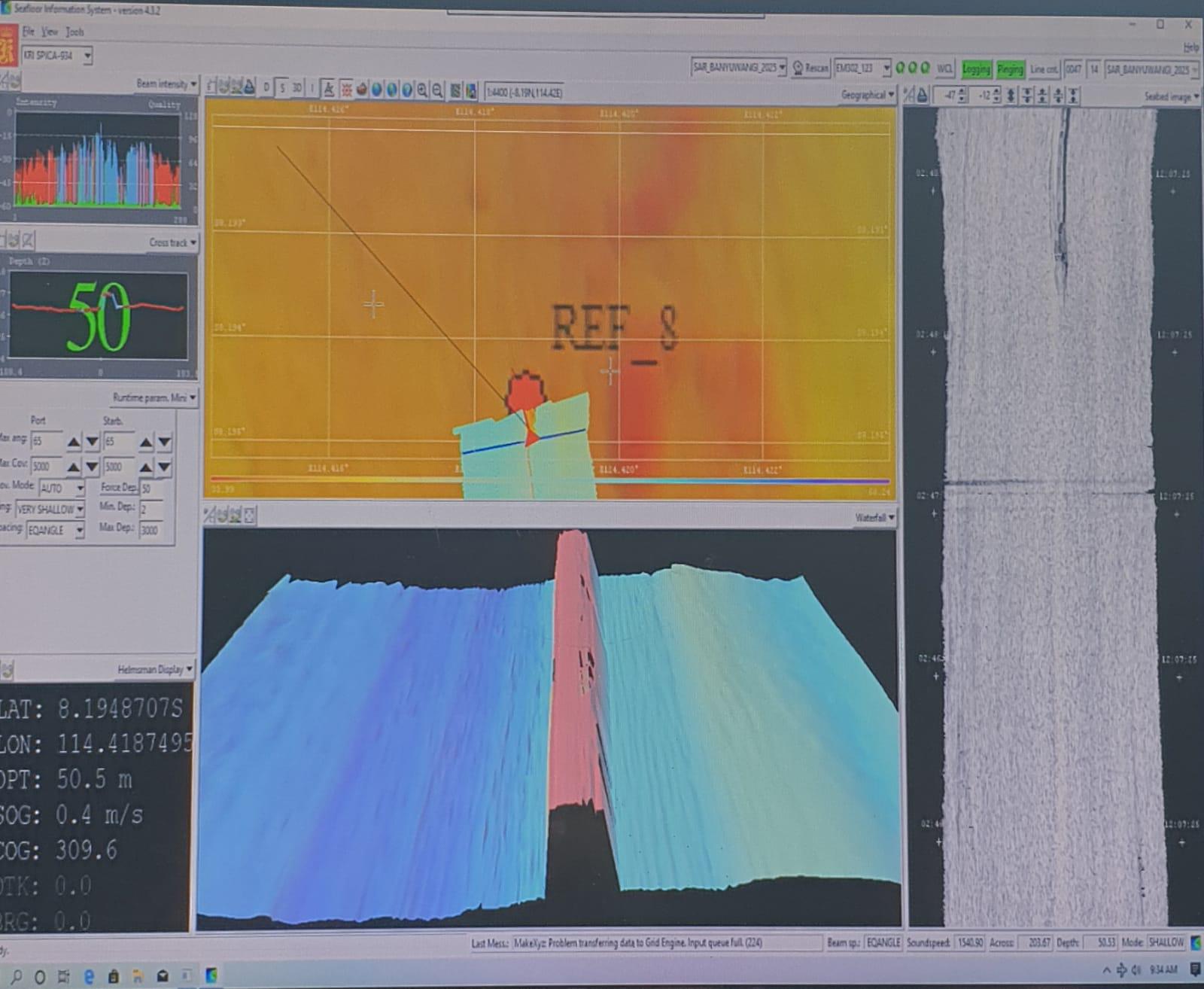Viewport: 1204px width, 989px height.
Task: Increase Port Max angle with up arrow
Action: pos(74,443)
